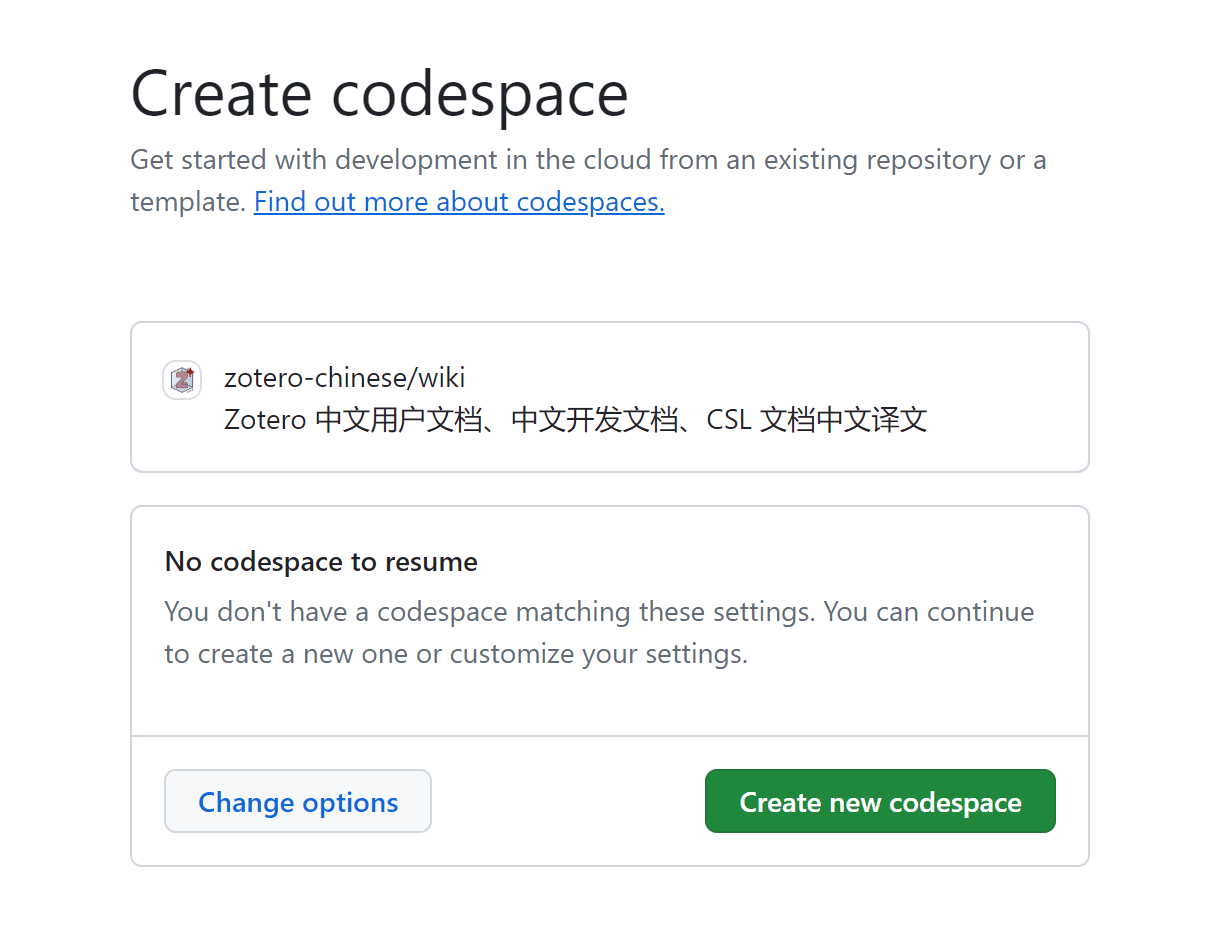
Task: Click the green codespace creation button
Action: point(879,801)
